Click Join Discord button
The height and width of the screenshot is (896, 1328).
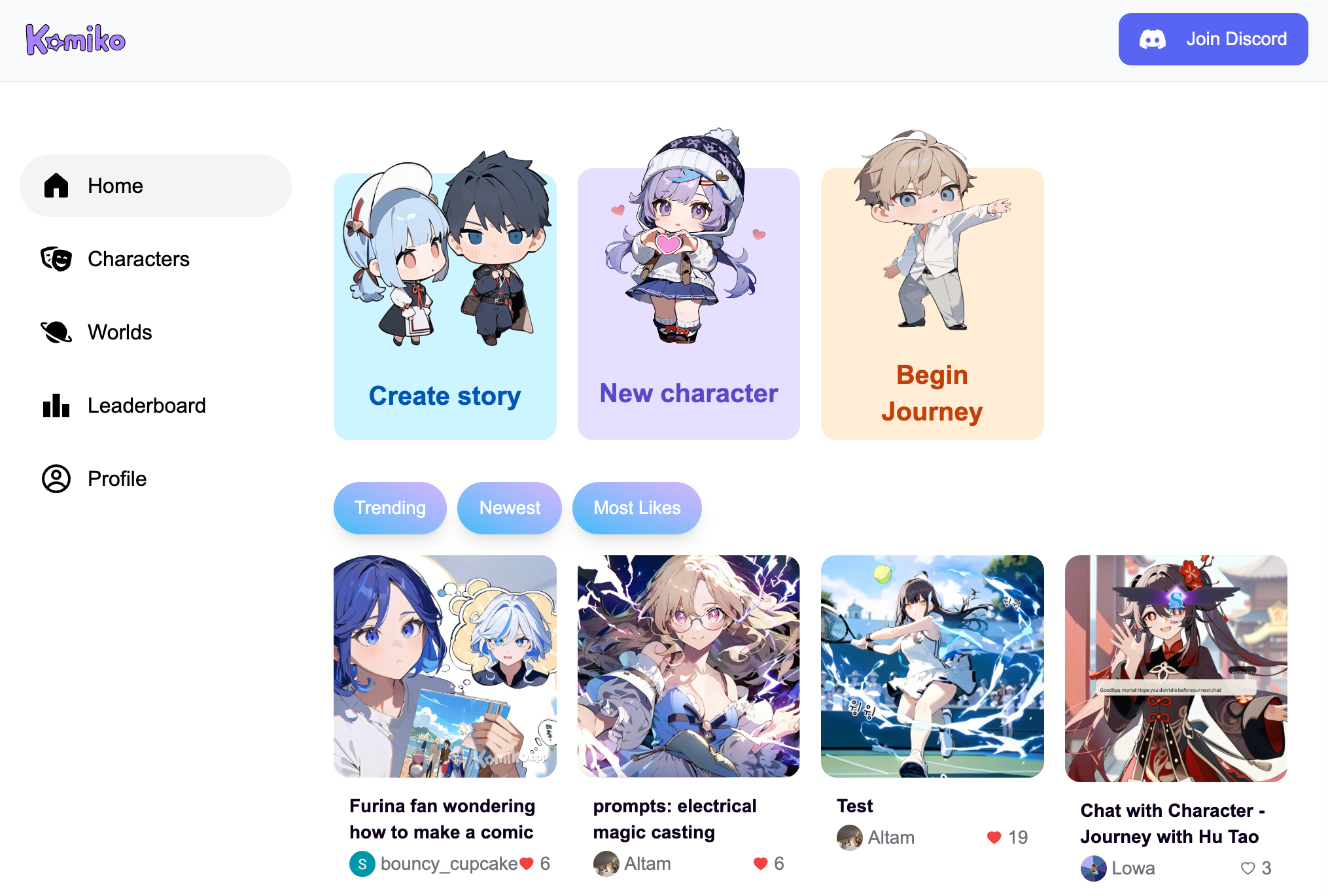(x=1214, y=39)
